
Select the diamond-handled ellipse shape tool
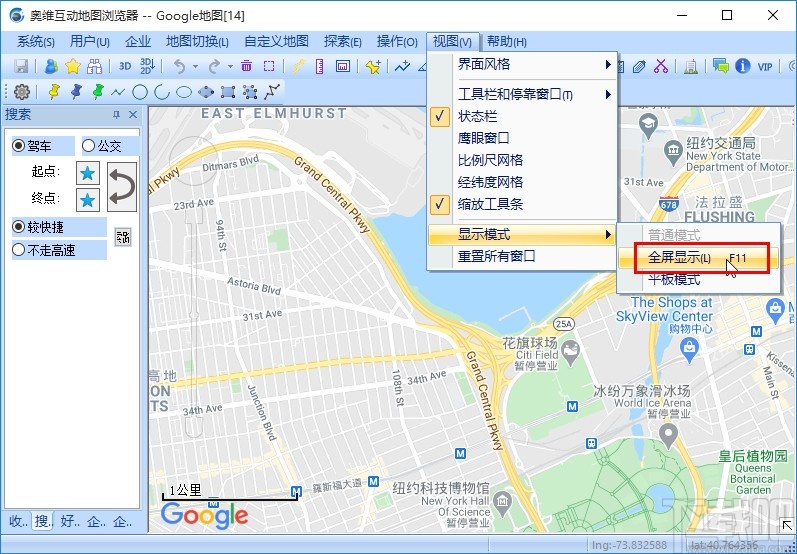pyautogui.click(x=206, y=92)
